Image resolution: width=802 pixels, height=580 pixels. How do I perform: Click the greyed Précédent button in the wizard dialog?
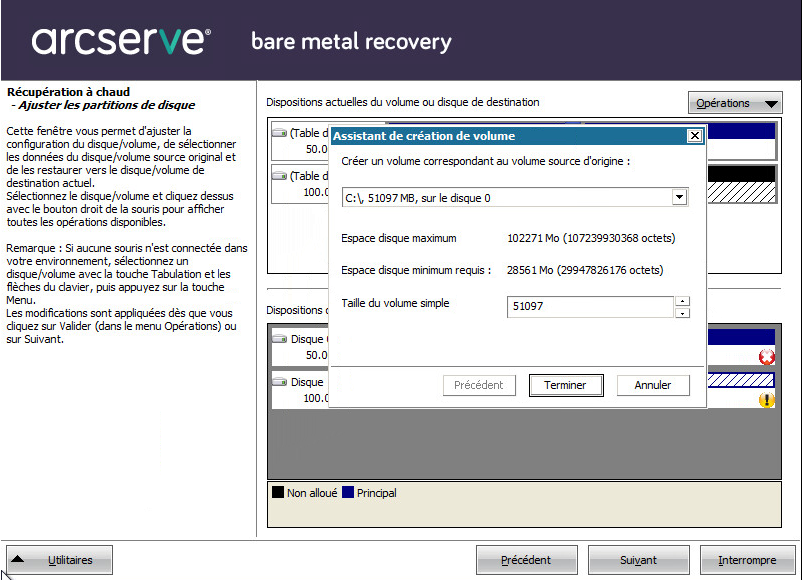click(479, 385)
